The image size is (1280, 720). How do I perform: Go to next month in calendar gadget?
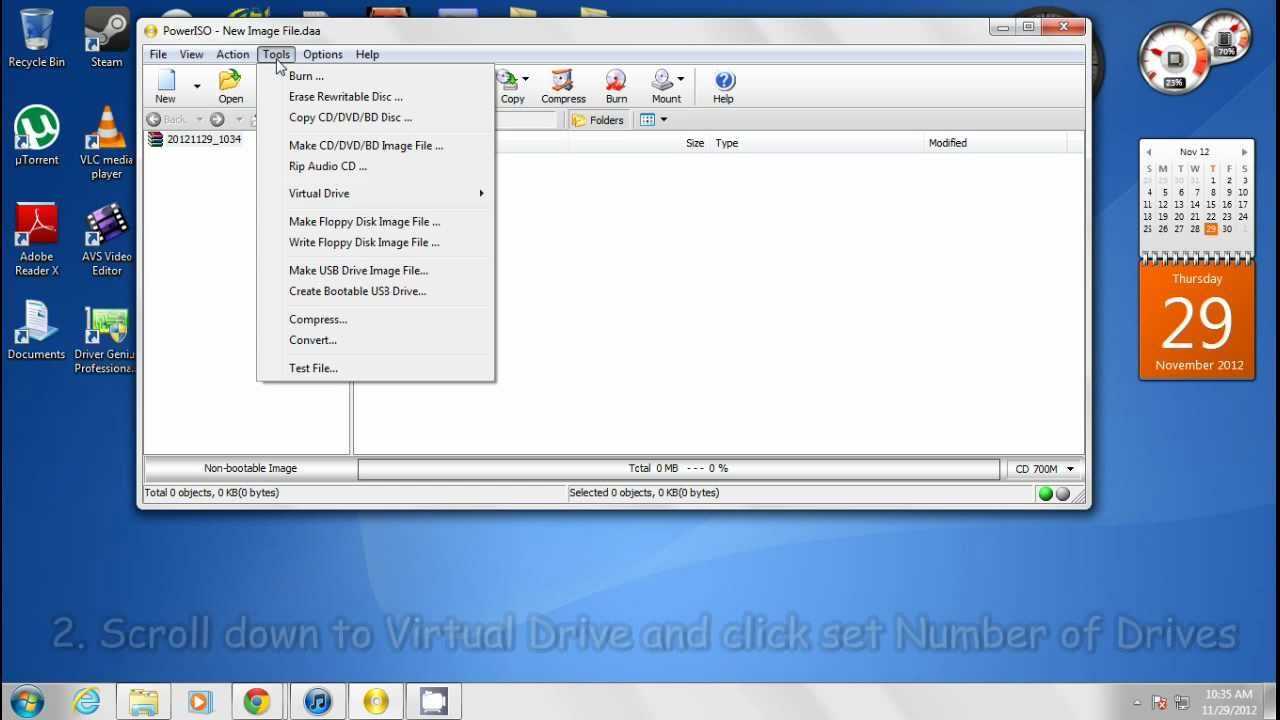1244,153
